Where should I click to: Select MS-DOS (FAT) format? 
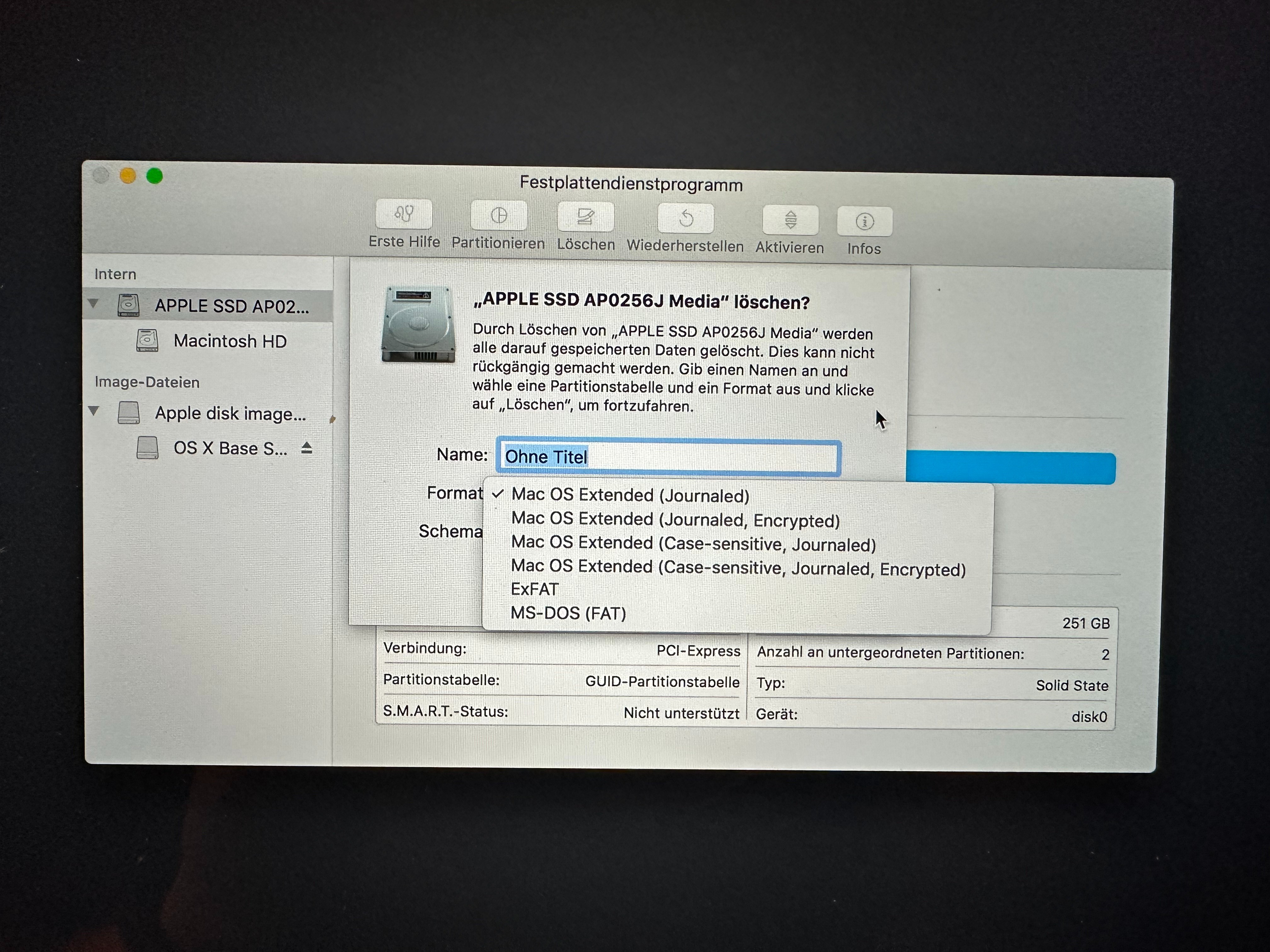pos(569,614)
